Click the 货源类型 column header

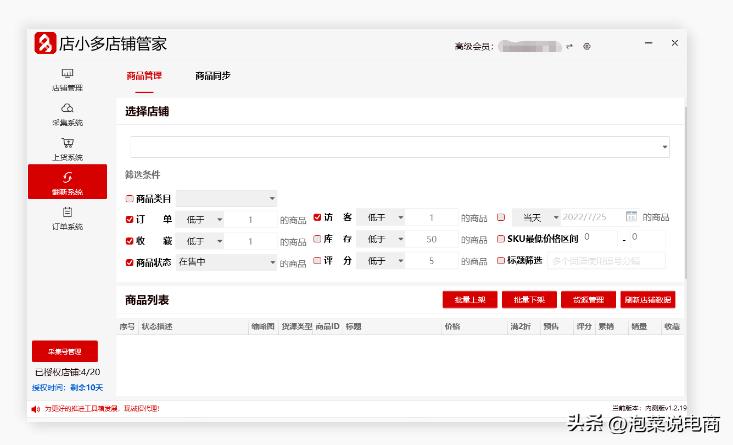pyautogui.click(x=296, y=327)
